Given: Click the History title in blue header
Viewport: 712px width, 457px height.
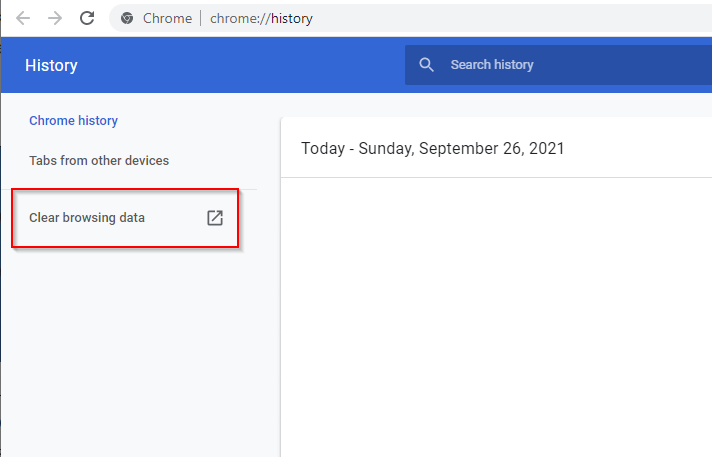Looking at the screenshot, I should tap(51, 66).
